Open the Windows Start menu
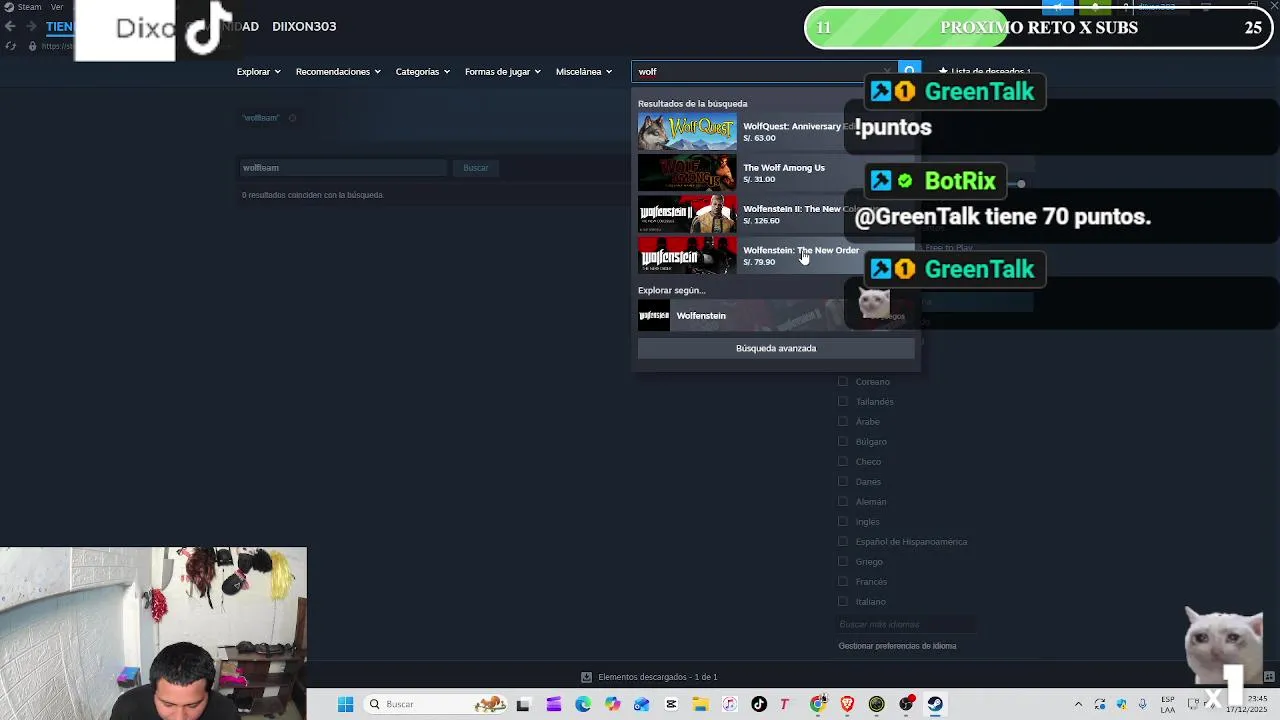This screenshot has height=720, width=1280. (x=345, y=704)
